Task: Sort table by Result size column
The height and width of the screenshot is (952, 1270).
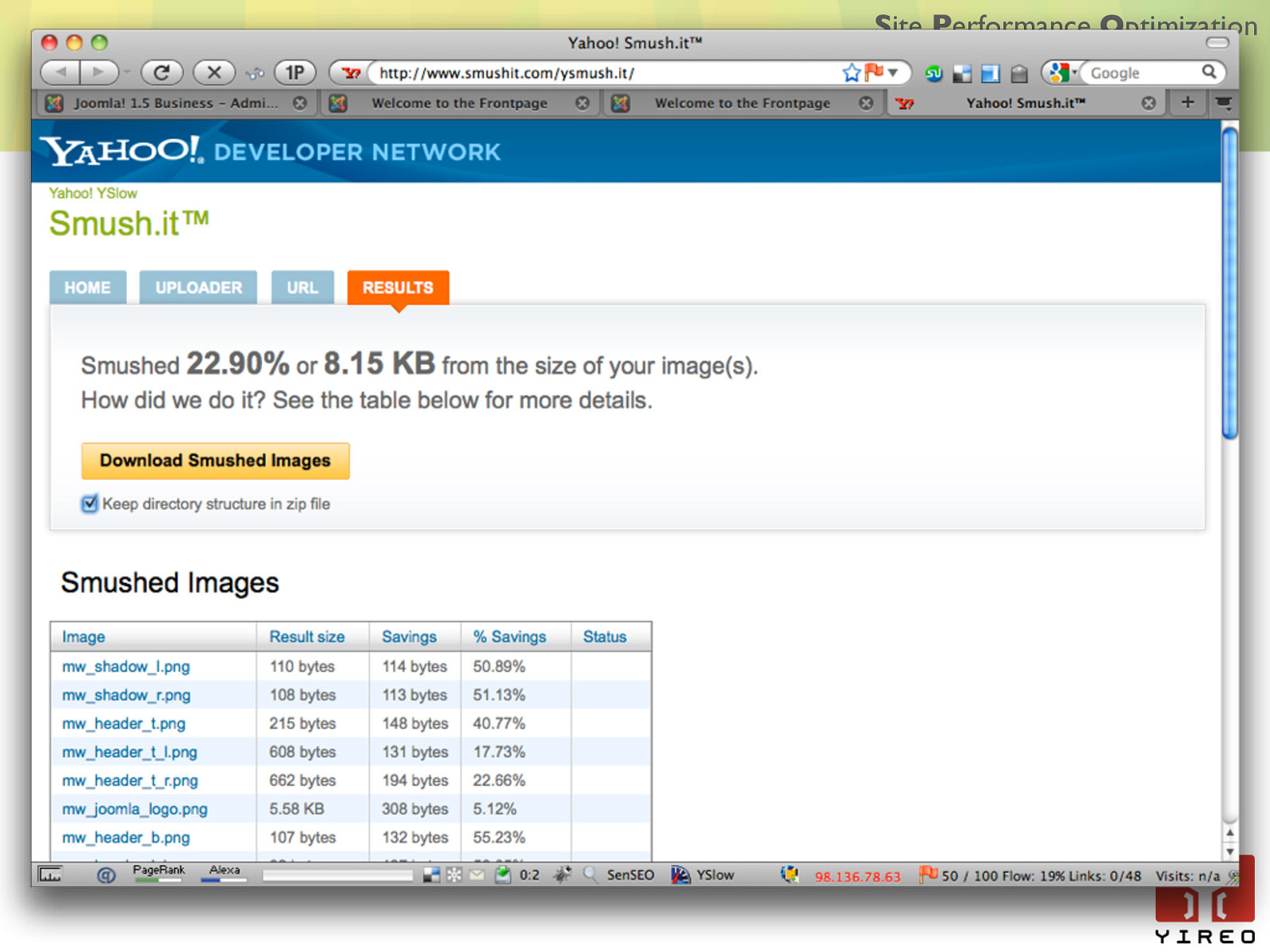Action: coord(306,637)
